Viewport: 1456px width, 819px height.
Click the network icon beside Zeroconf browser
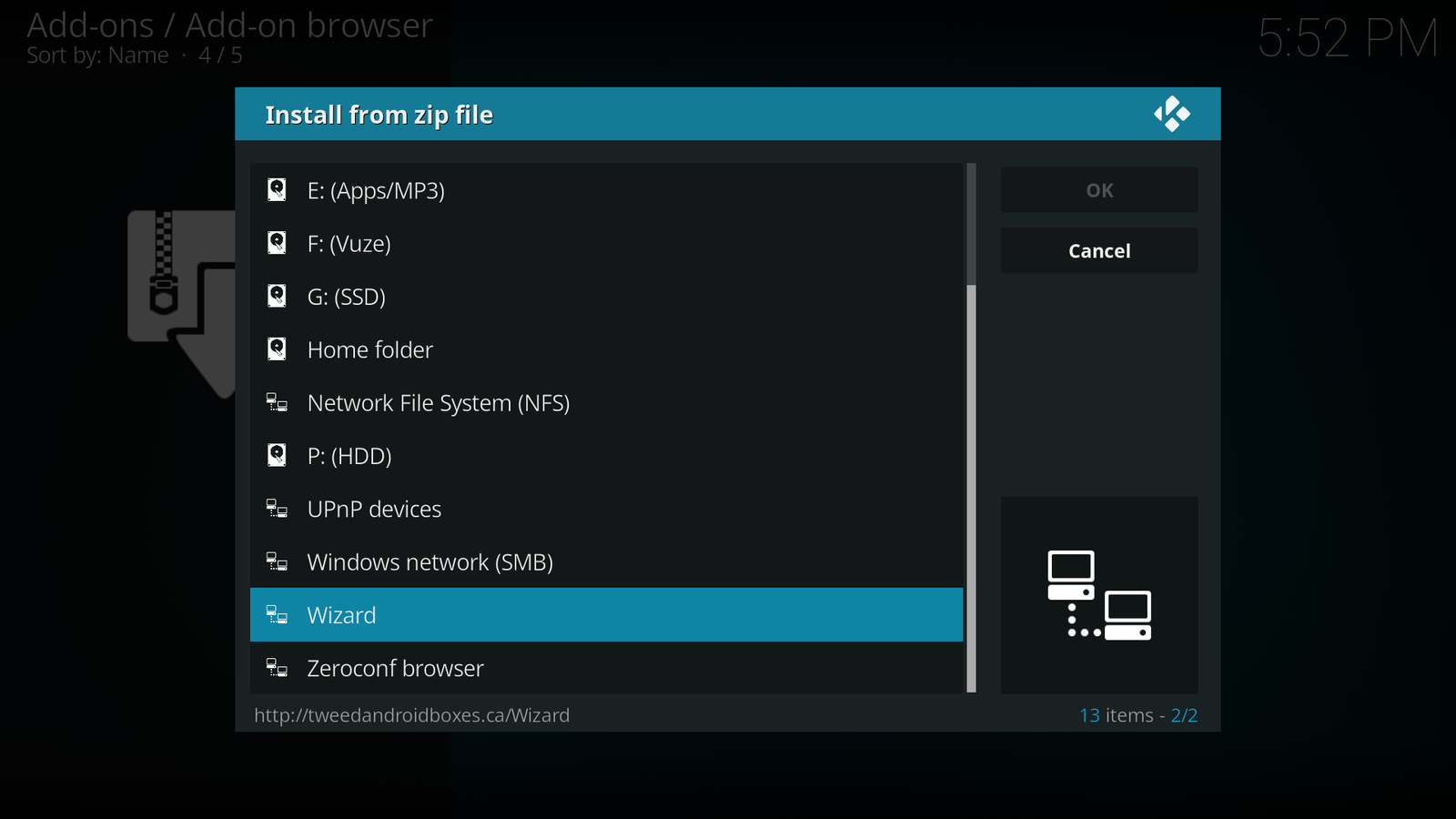click(x=277, y=668)
